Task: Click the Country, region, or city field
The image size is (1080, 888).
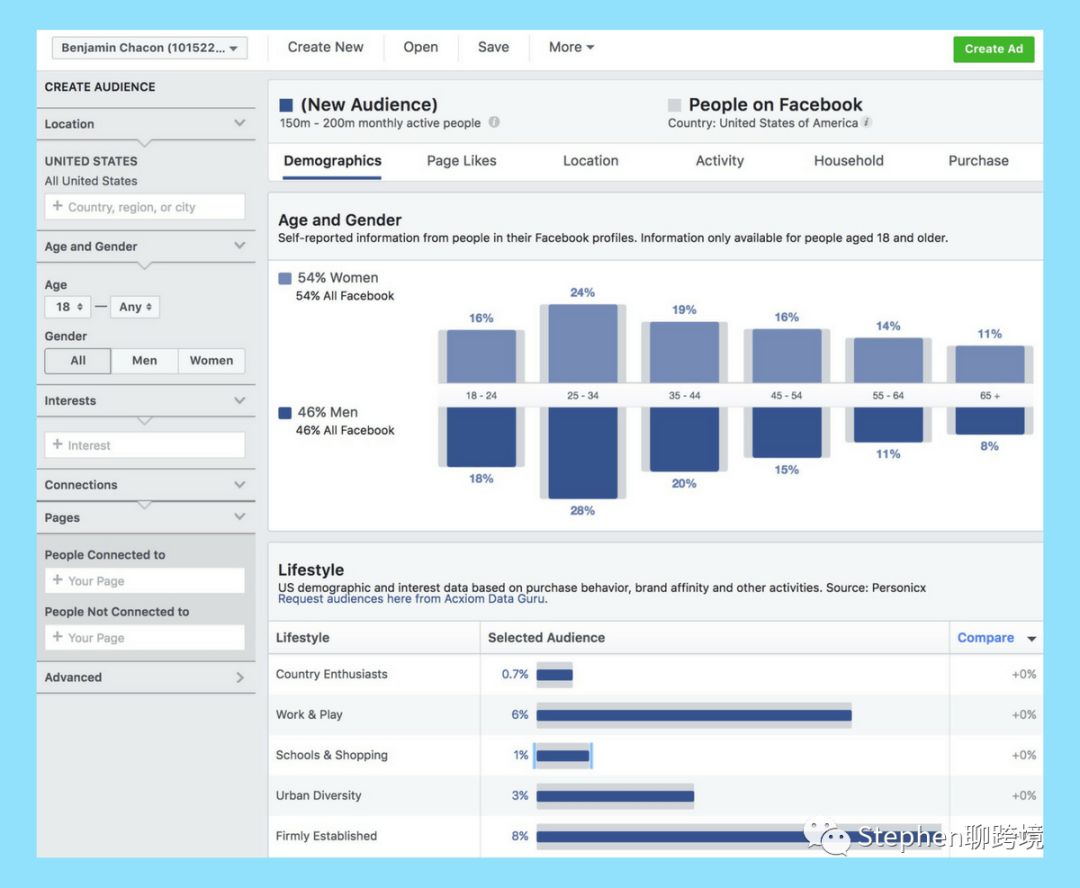Action: click(145, 207)
